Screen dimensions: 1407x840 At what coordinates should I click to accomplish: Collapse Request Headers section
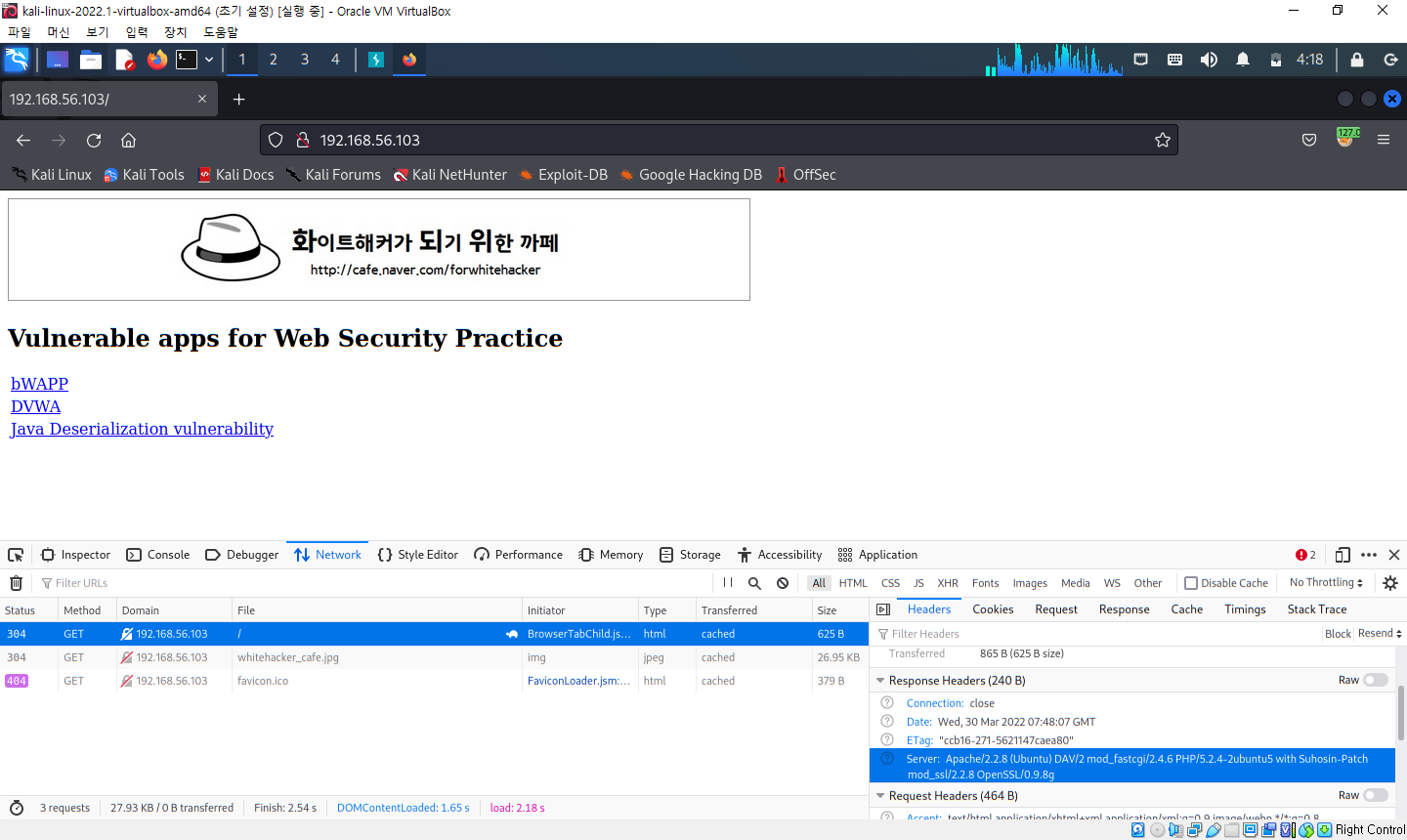pyautogui.click(x=880, y=796)
